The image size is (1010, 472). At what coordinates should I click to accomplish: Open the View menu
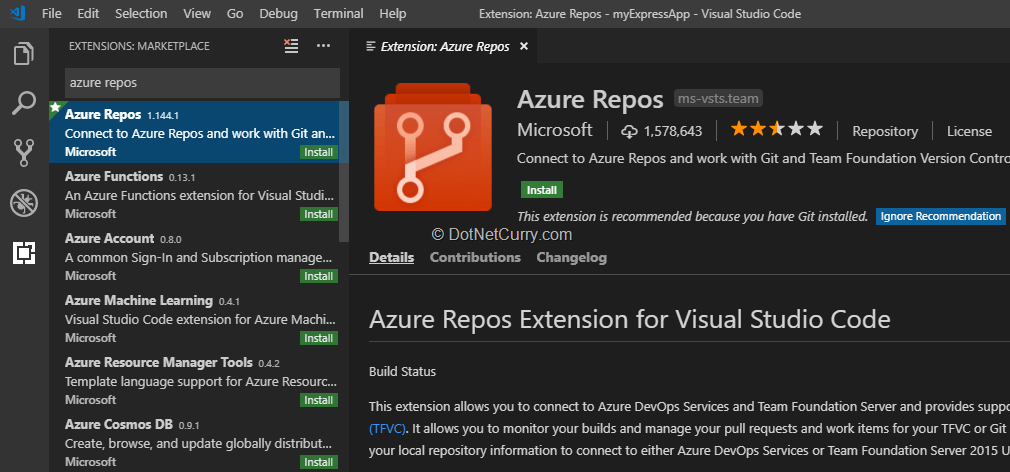pyautogui.click(x=196, y=14)
